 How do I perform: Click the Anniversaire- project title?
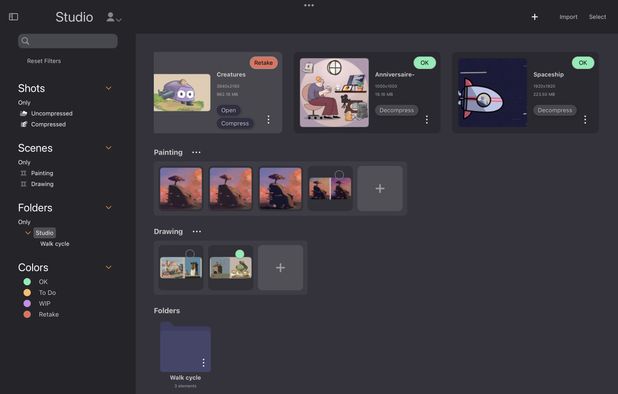coord(395,74)
